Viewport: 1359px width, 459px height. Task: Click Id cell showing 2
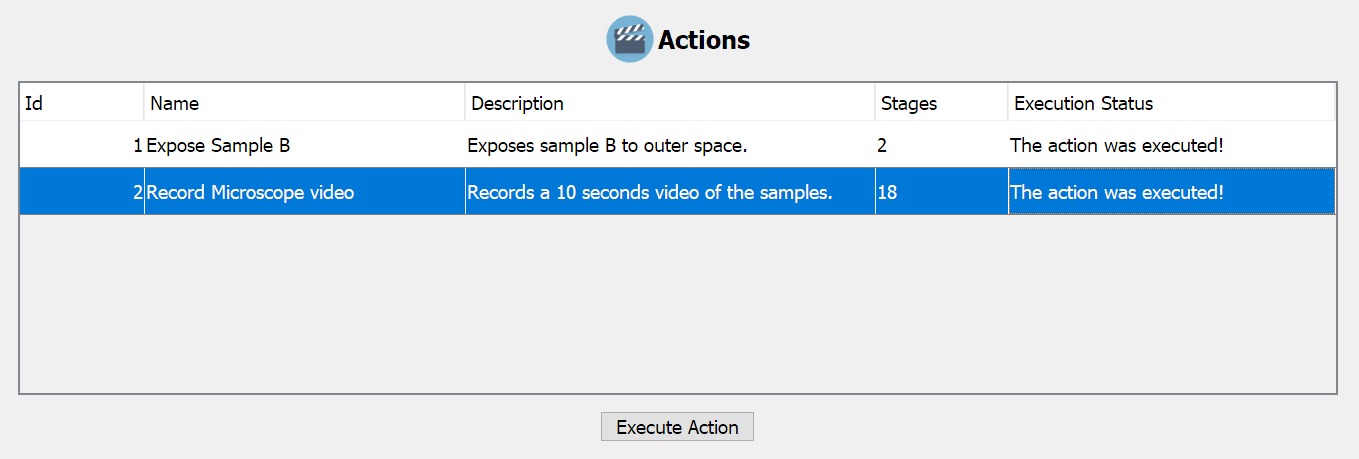(x=137, y=192)
